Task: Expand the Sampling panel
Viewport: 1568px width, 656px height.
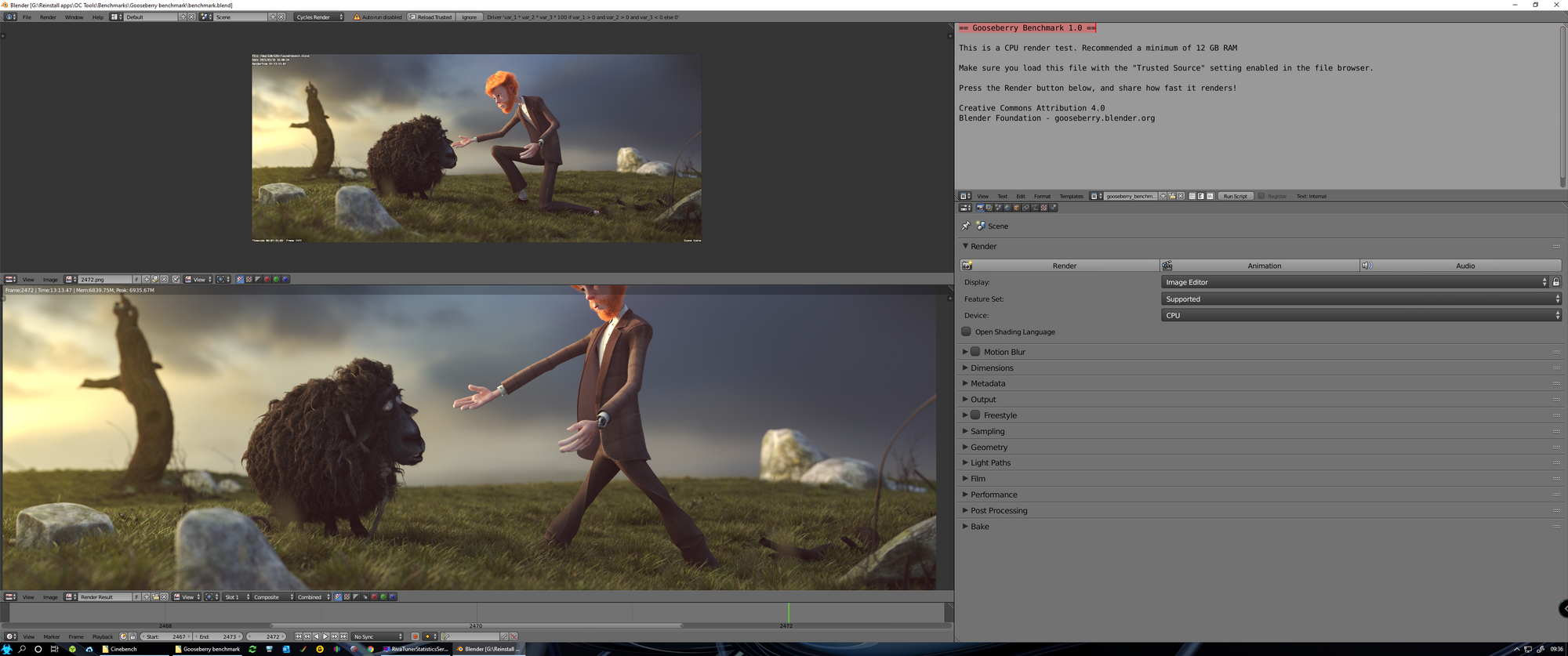Action: tap(987, 431)
